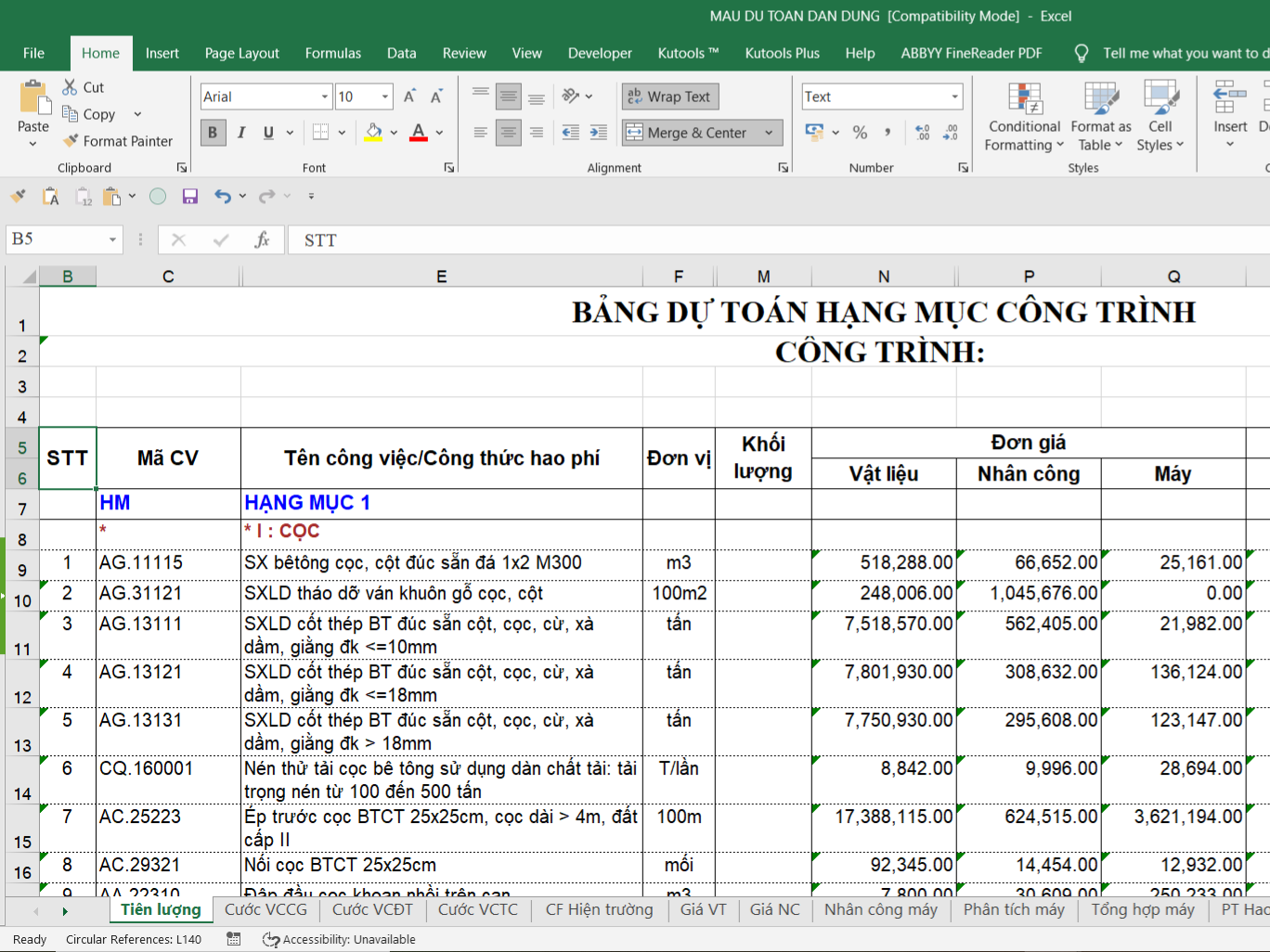Increase decimal places

pyautogui.click(x=923, y=133)
